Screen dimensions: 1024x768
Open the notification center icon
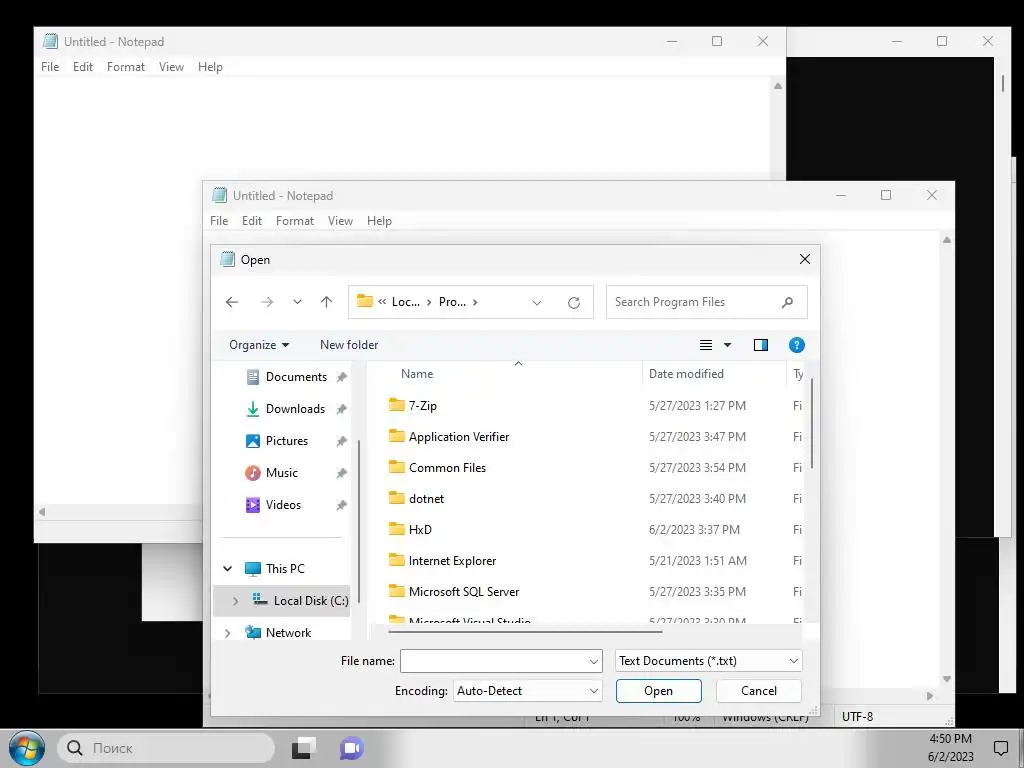(x=1000, y=748)
